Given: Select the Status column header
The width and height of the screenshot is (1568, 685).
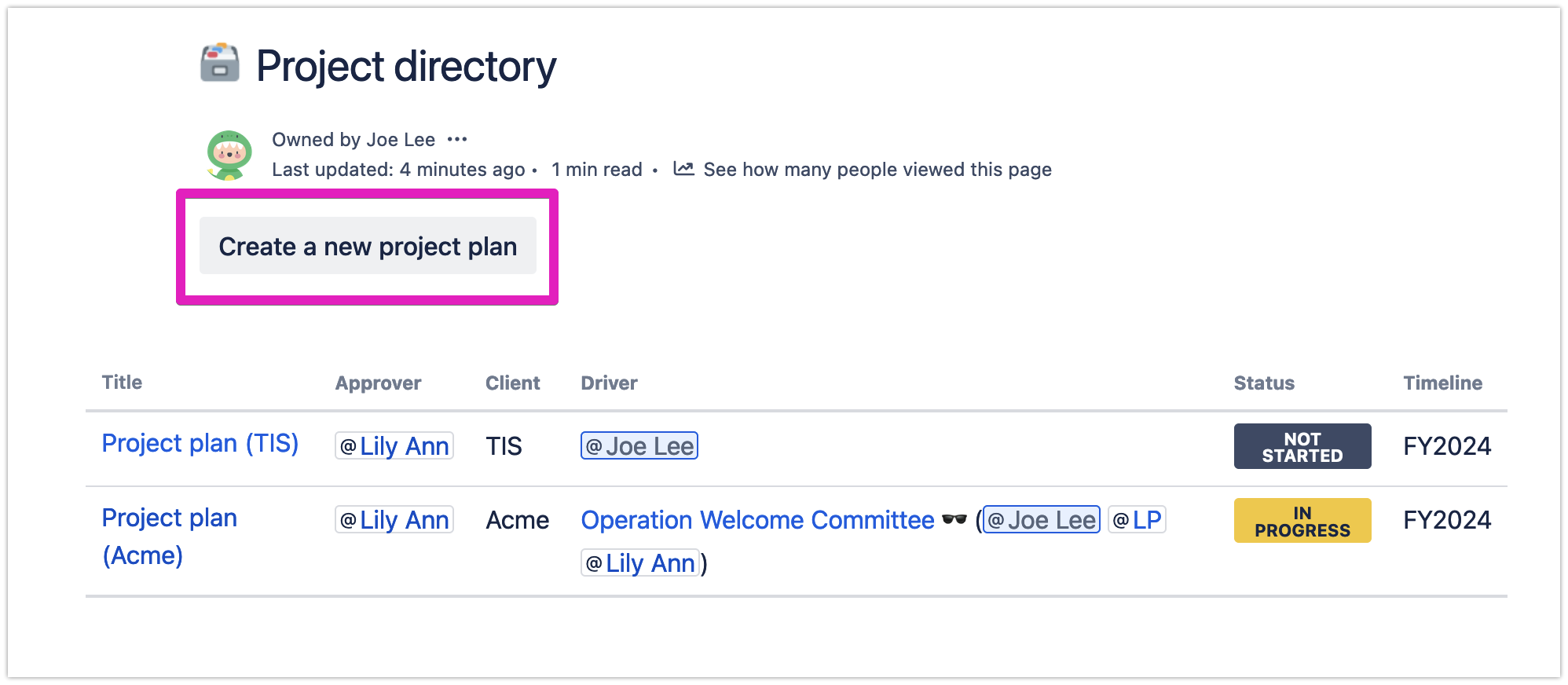Looking at the screenshot, I should [x=1263, y=383].
